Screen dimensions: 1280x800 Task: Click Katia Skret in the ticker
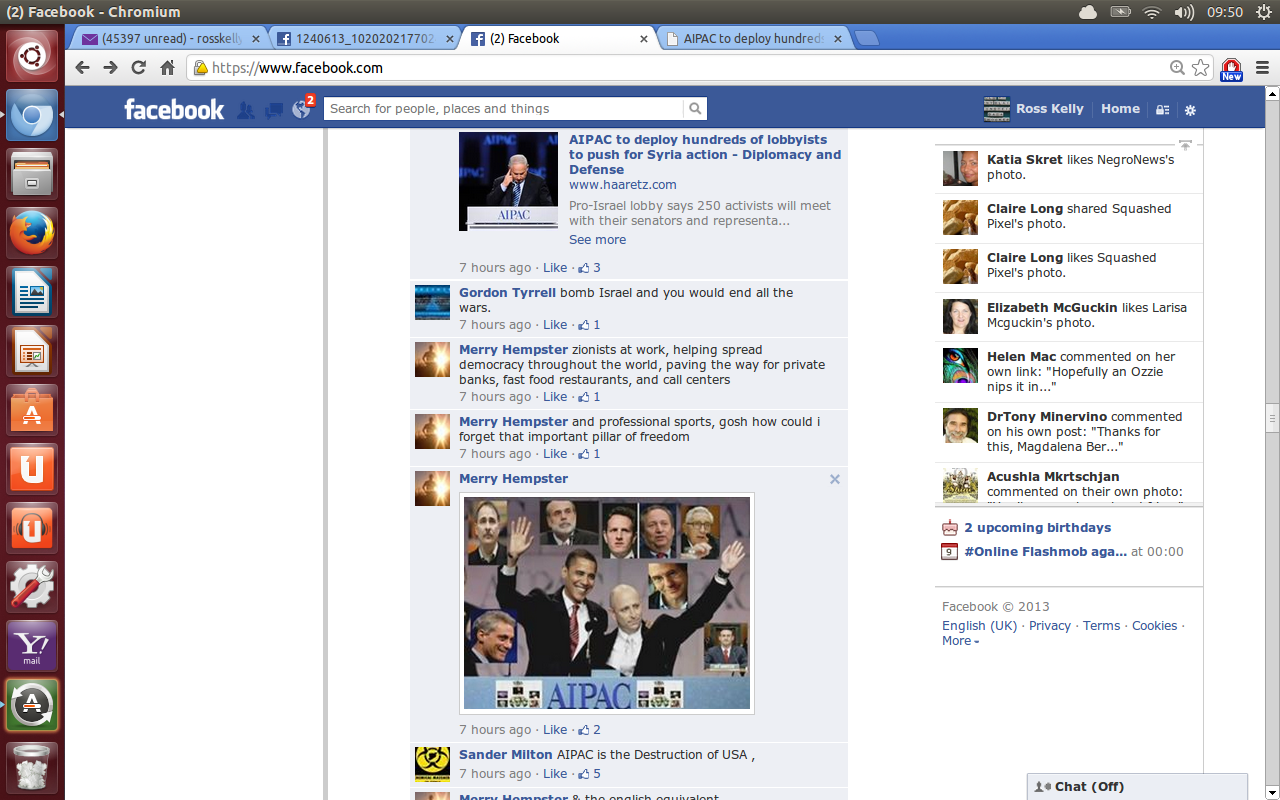[1025, 160]
